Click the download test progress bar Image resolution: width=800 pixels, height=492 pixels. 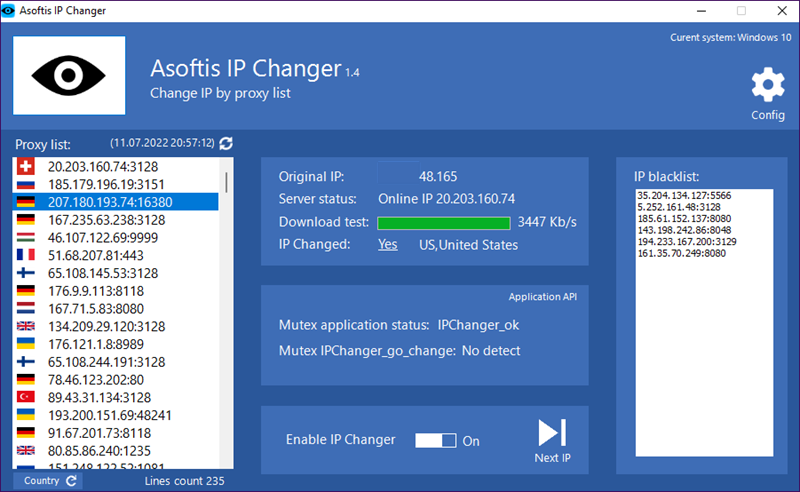tap(443, 223)
